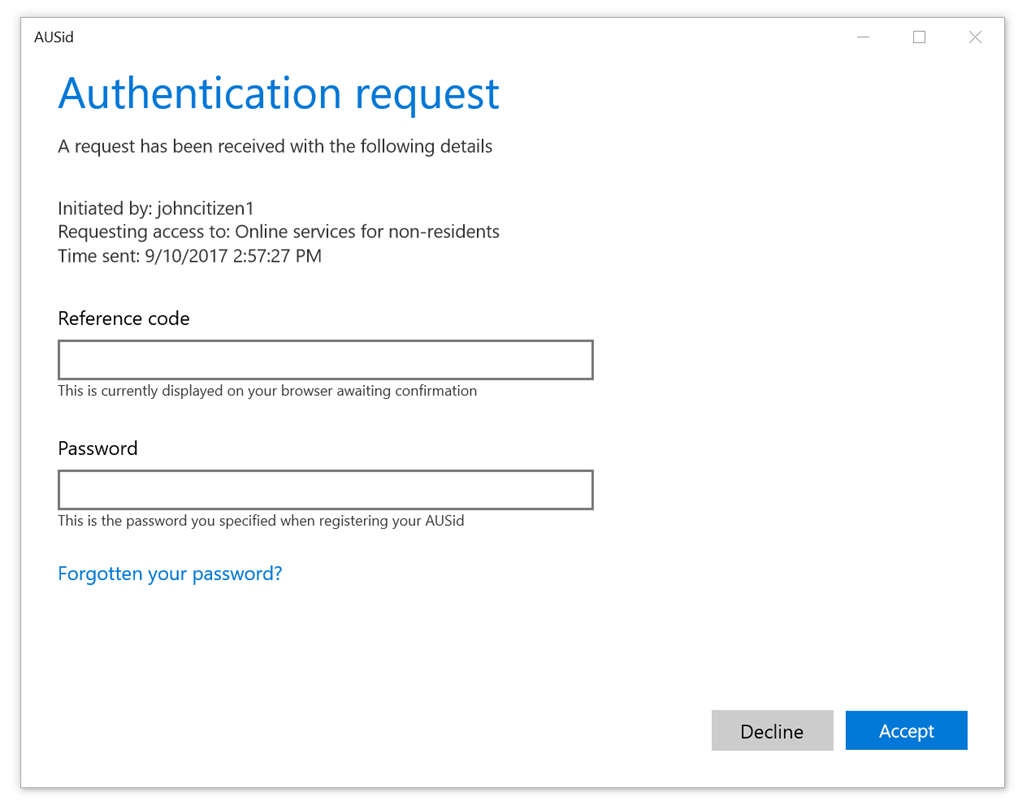Click the AUSid registration hint under Password
Image resolution: width=1026 pixels, height=810 pixels.
coord(261,521)
